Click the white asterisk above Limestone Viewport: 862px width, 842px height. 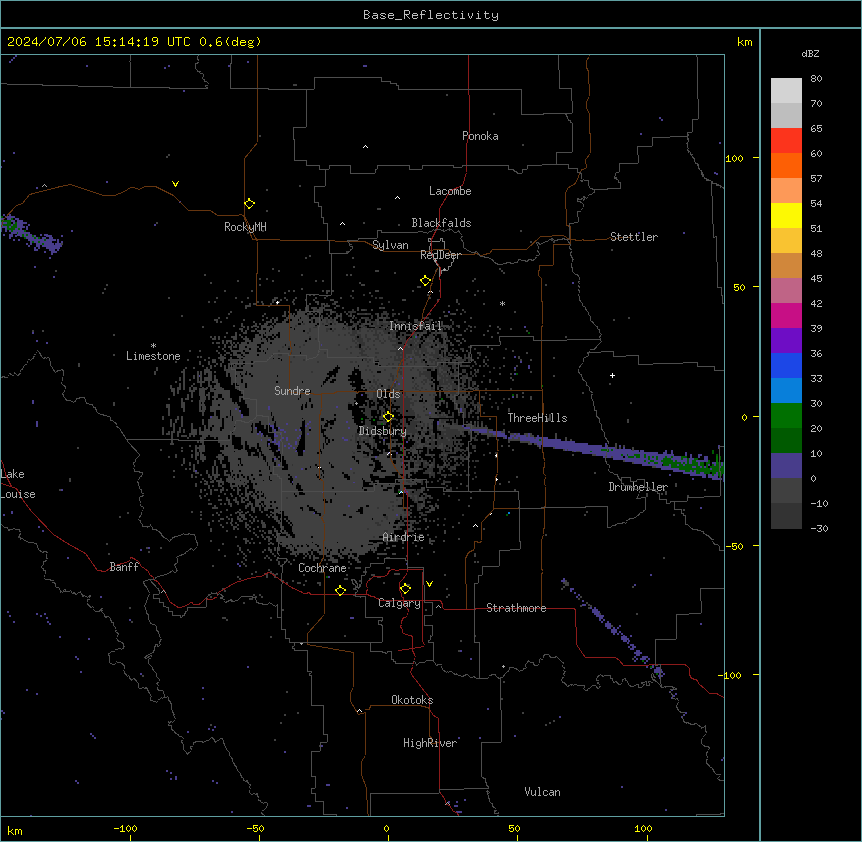coord(153,346)
